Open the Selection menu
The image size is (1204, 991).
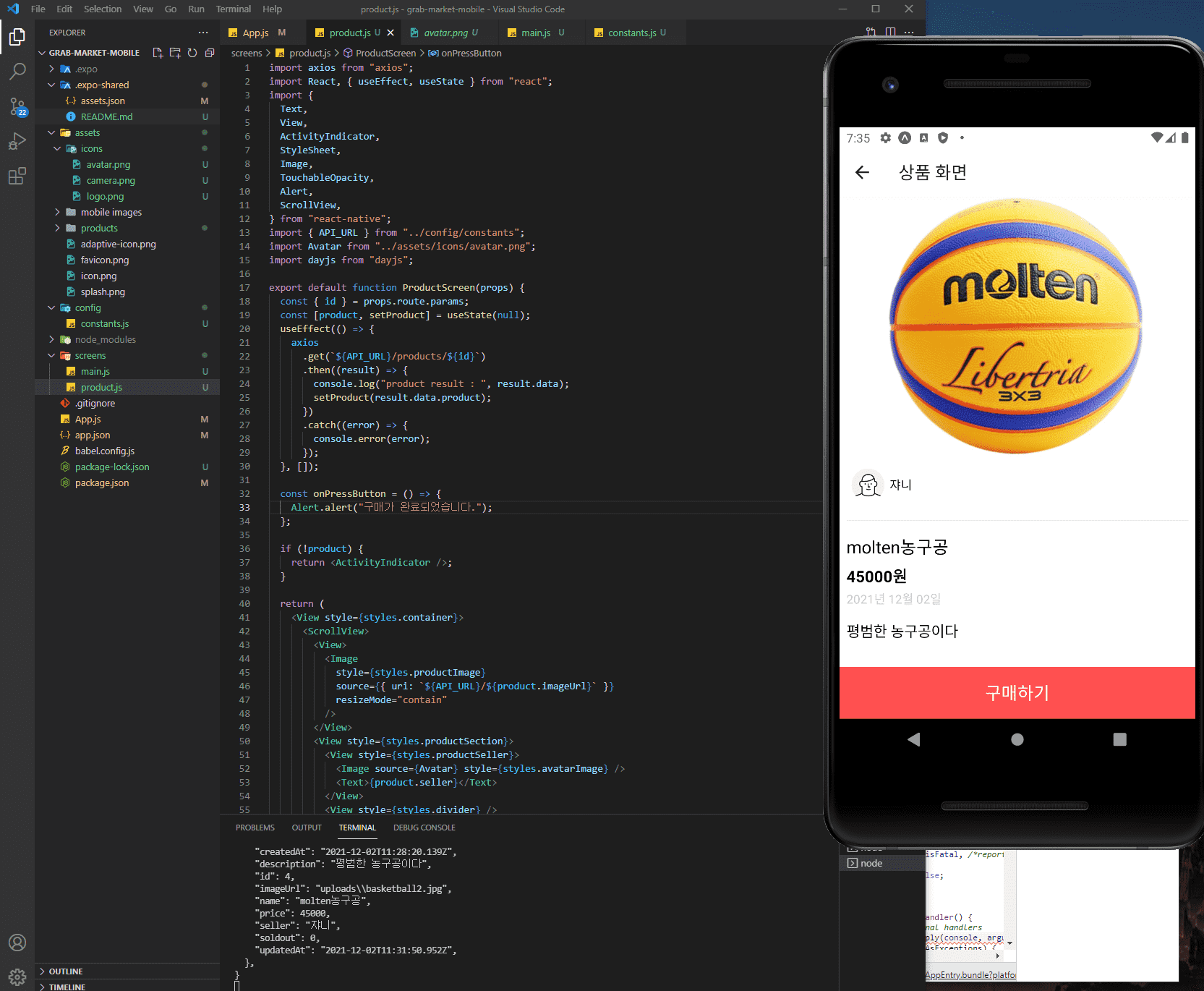[x=103, y=9]
